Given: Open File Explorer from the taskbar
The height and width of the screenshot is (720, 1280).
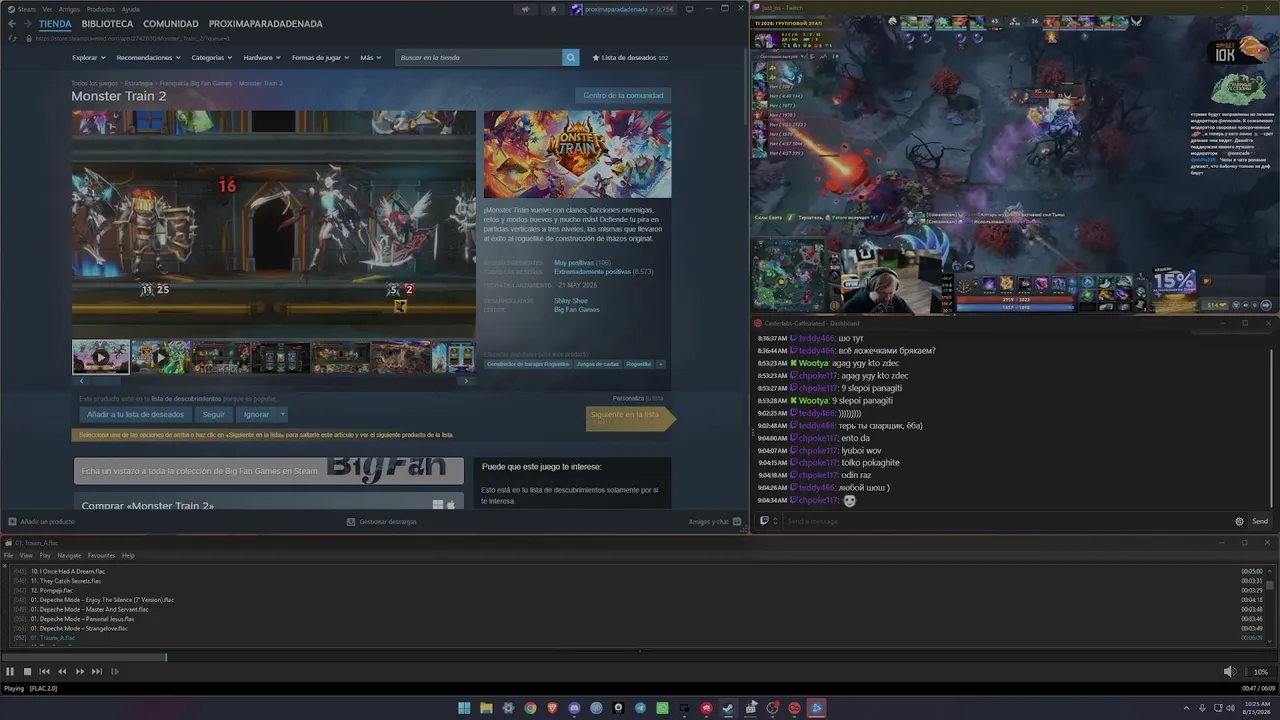Looking at the screenshot, I should coord(486,708).
